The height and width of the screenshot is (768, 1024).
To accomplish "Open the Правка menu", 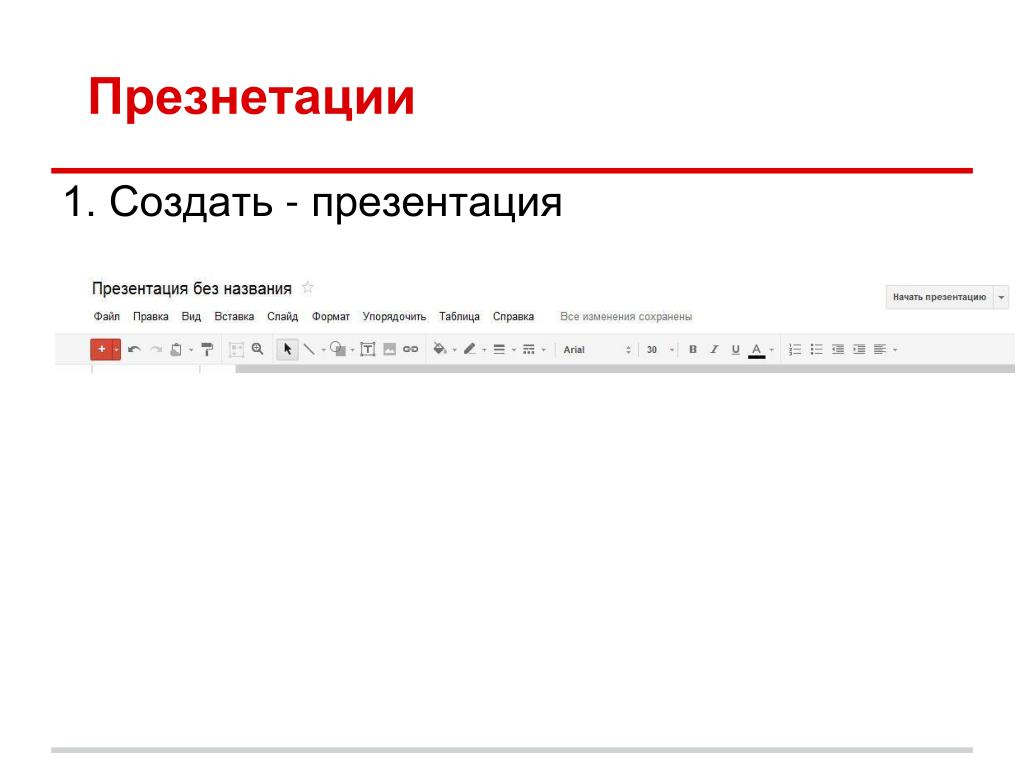I will [151, 317].
